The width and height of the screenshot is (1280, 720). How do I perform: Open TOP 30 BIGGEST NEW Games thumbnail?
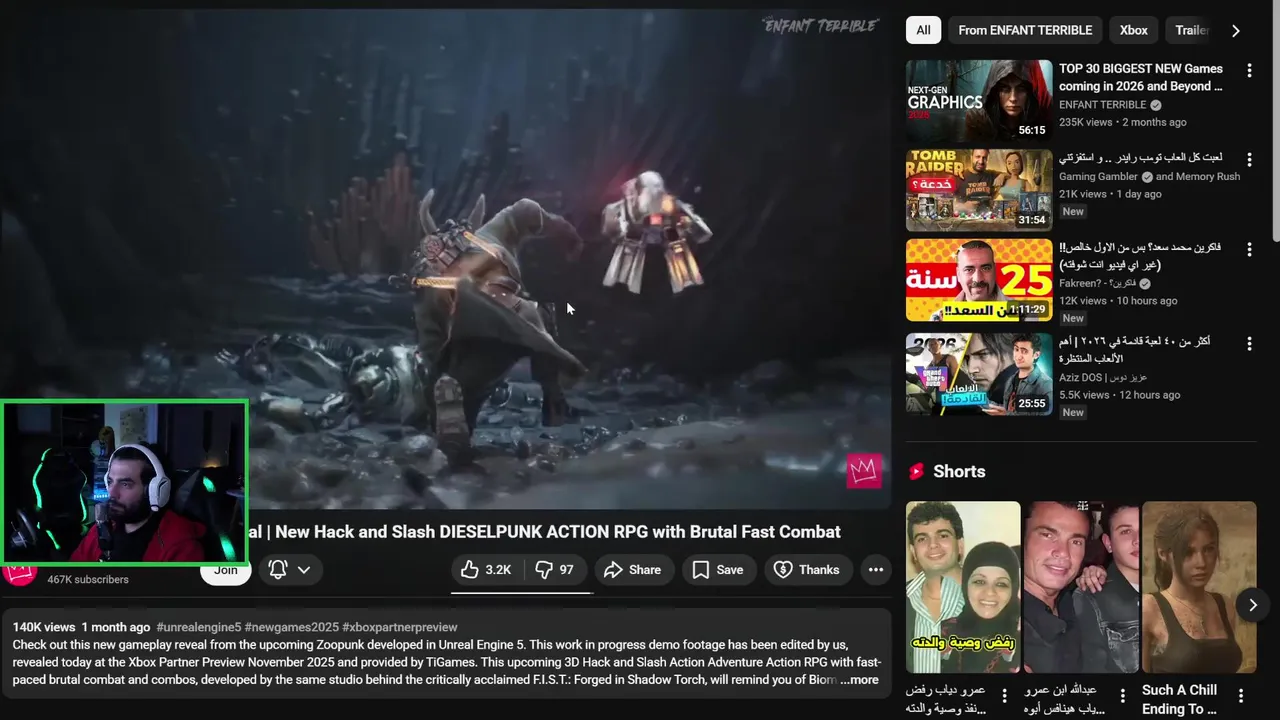(979, 100)
